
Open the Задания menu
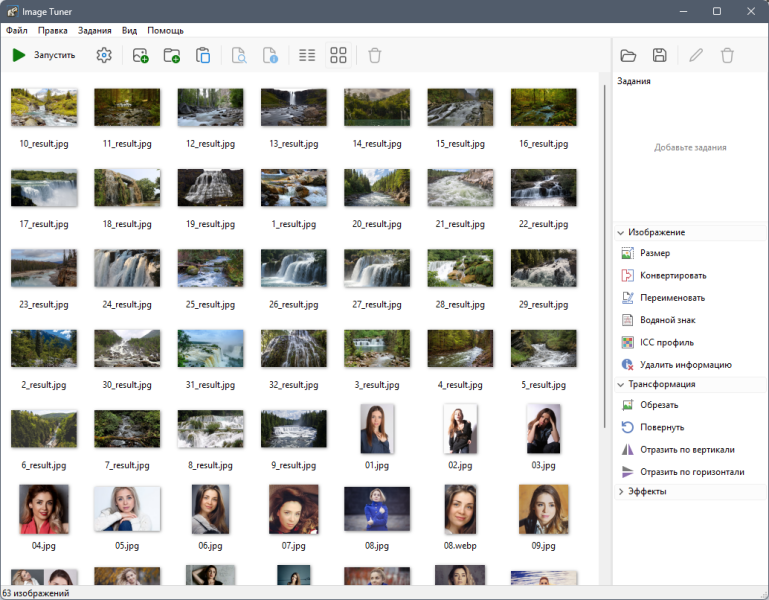point(95,30)
